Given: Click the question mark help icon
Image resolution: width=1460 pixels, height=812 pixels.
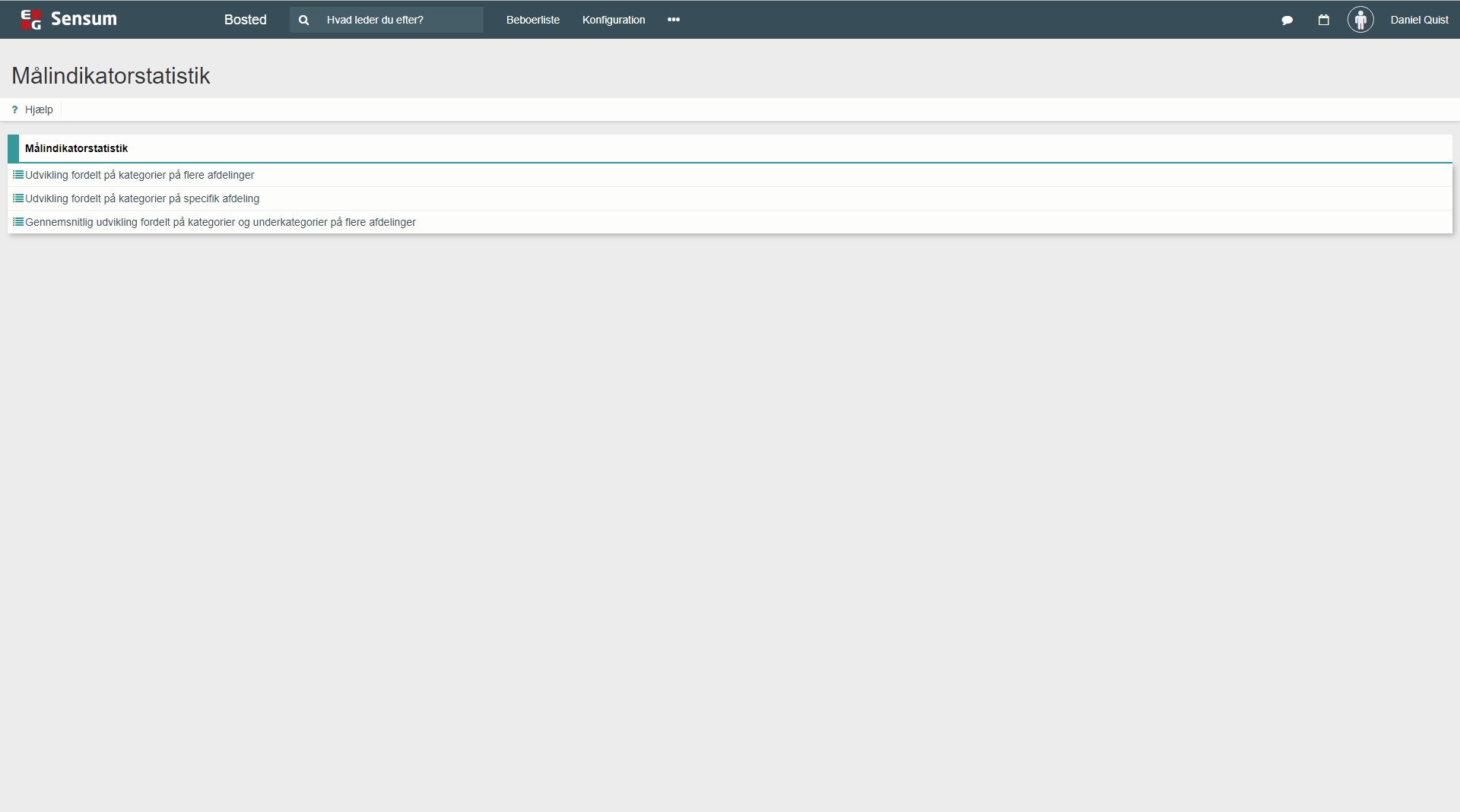Looking at the screenshot, I should point(14,109).
